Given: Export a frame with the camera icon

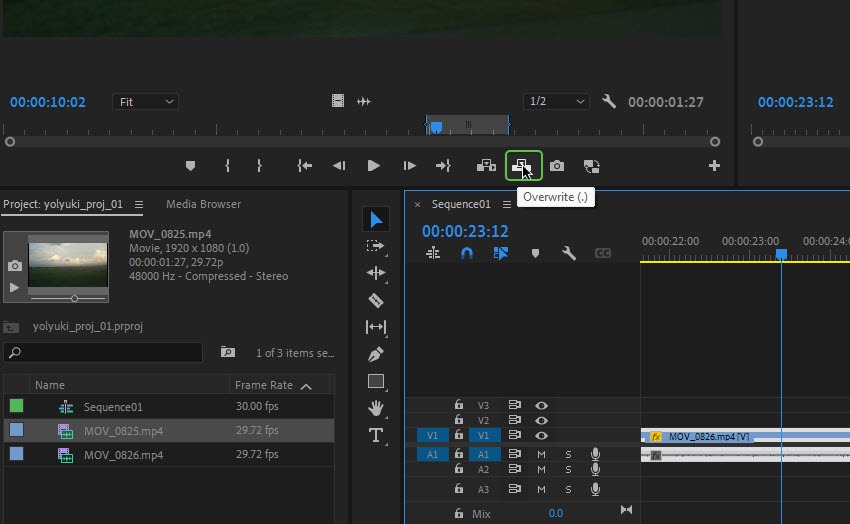Looking at the screenshot, I should tap(557, 166).
